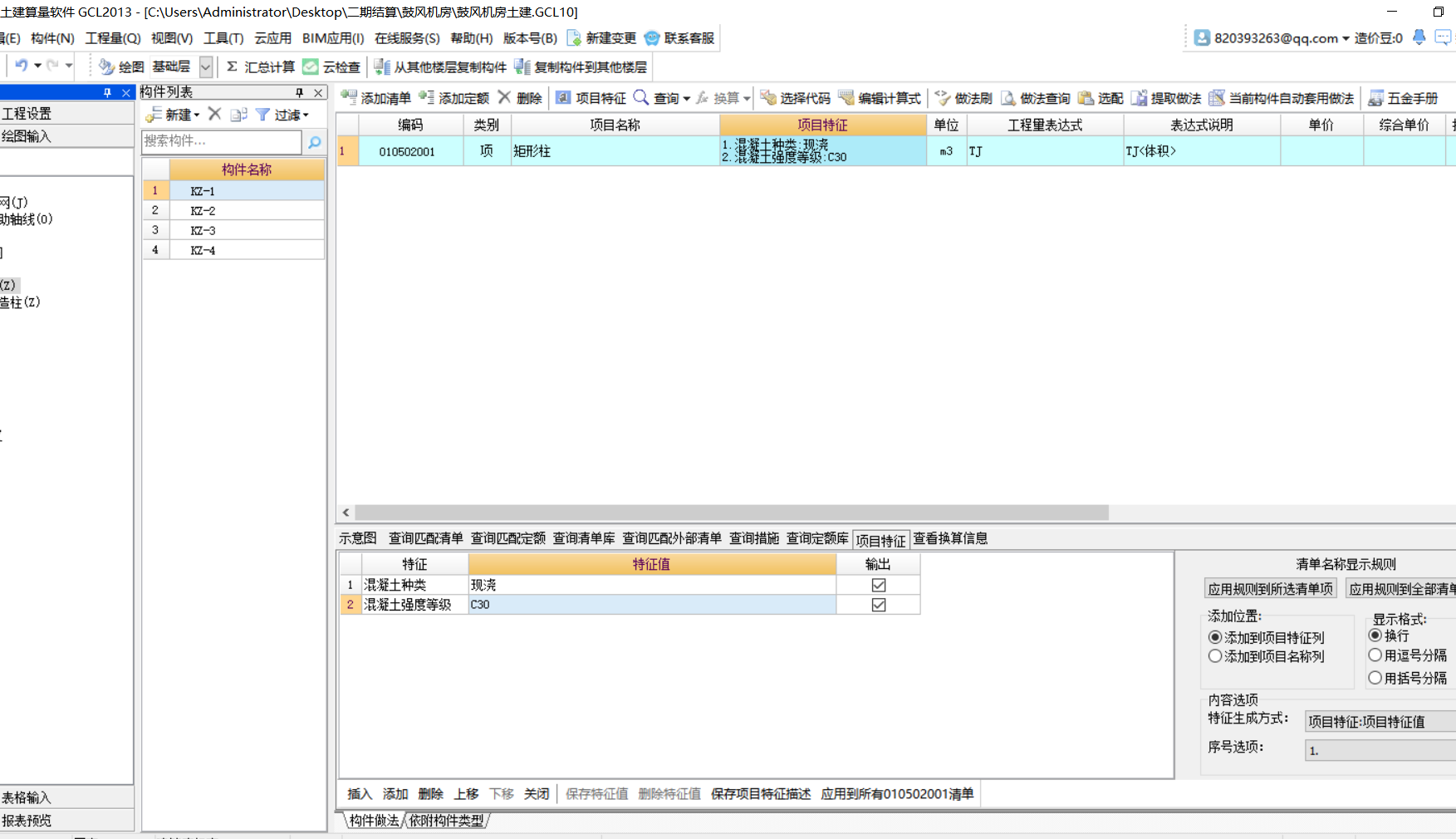Open 编辑计算式 editor icon
Image resolution: width=1456 pixels, height=839 pixels.
pos(846,98)
